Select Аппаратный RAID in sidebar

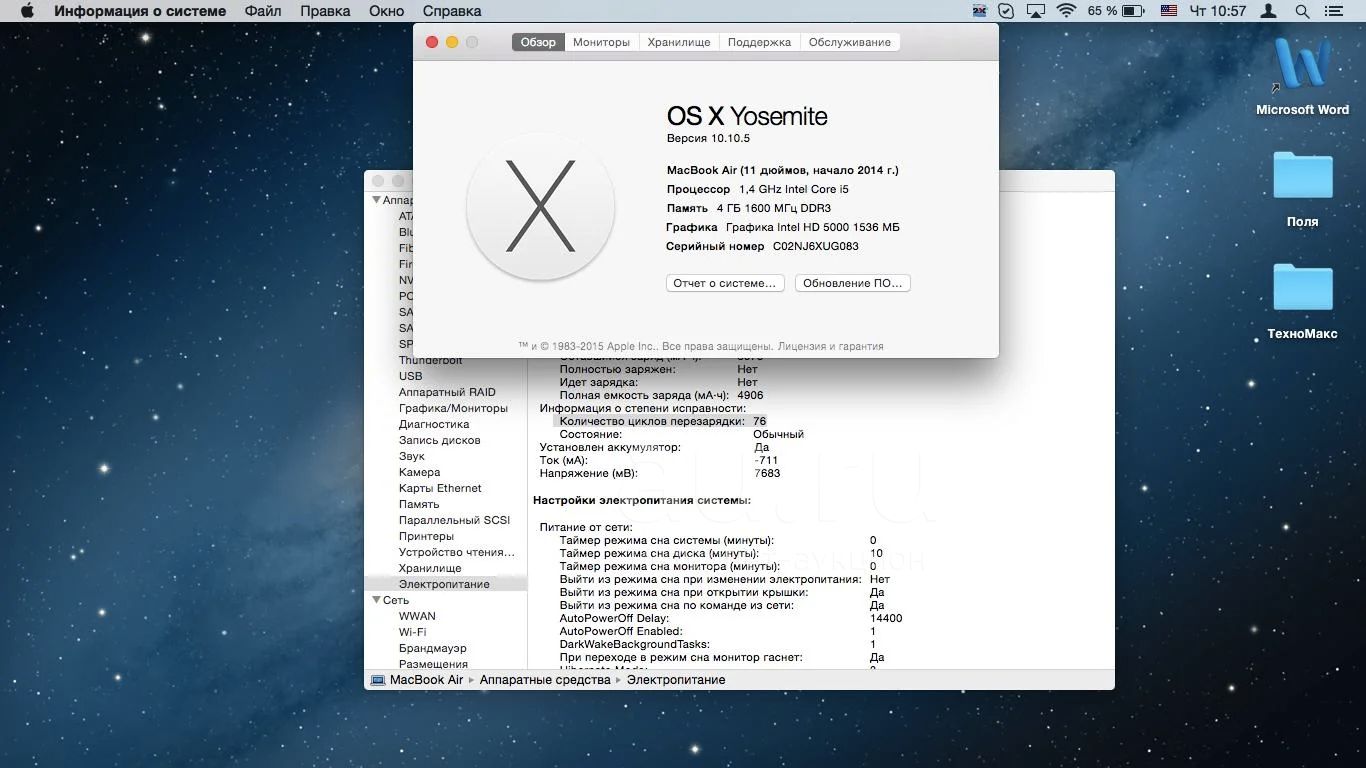pos(447,392)
